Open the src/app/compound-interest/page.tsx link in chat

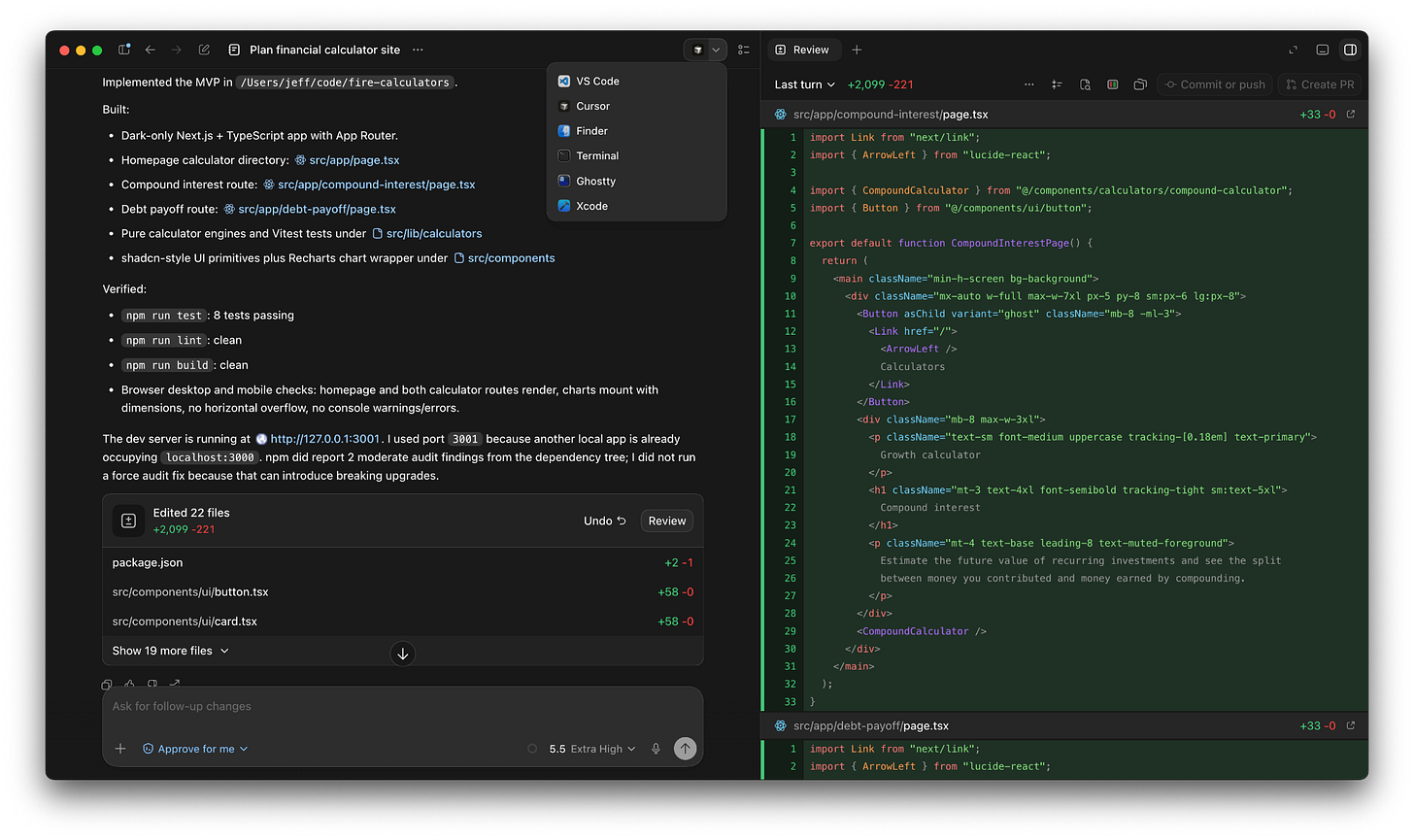[369, 185]
